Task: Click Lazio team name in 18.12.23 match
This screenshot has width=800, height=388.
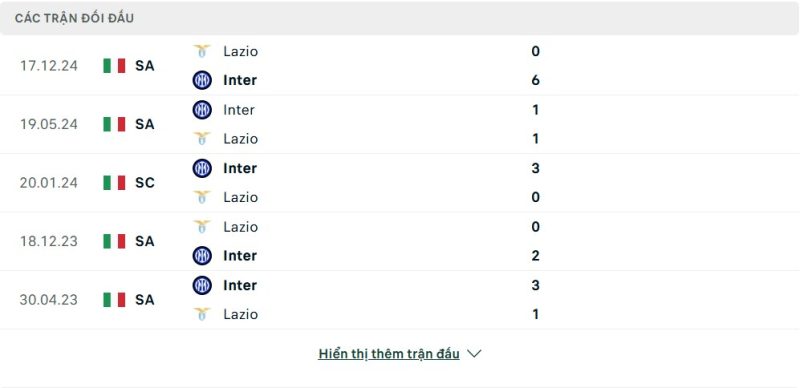Action: point(240,227)
